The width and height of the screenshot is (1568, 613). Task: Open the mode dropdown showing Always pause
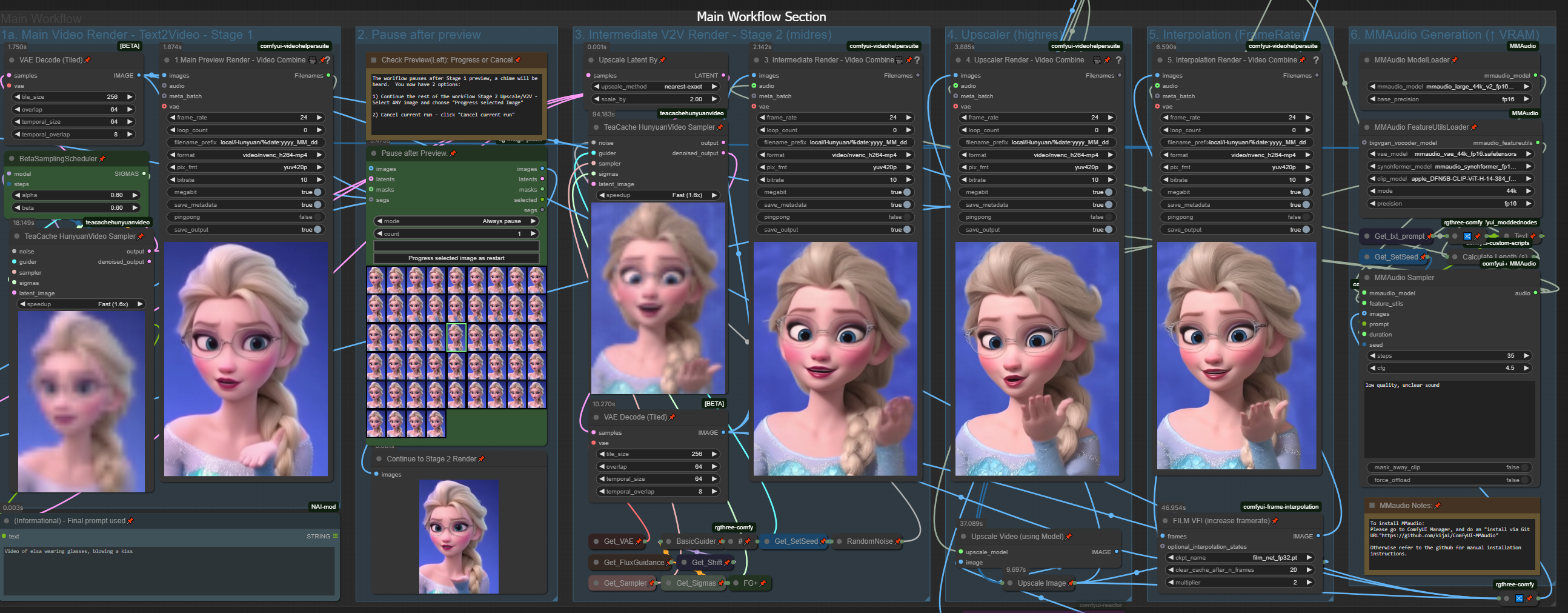tap(456, 221)
